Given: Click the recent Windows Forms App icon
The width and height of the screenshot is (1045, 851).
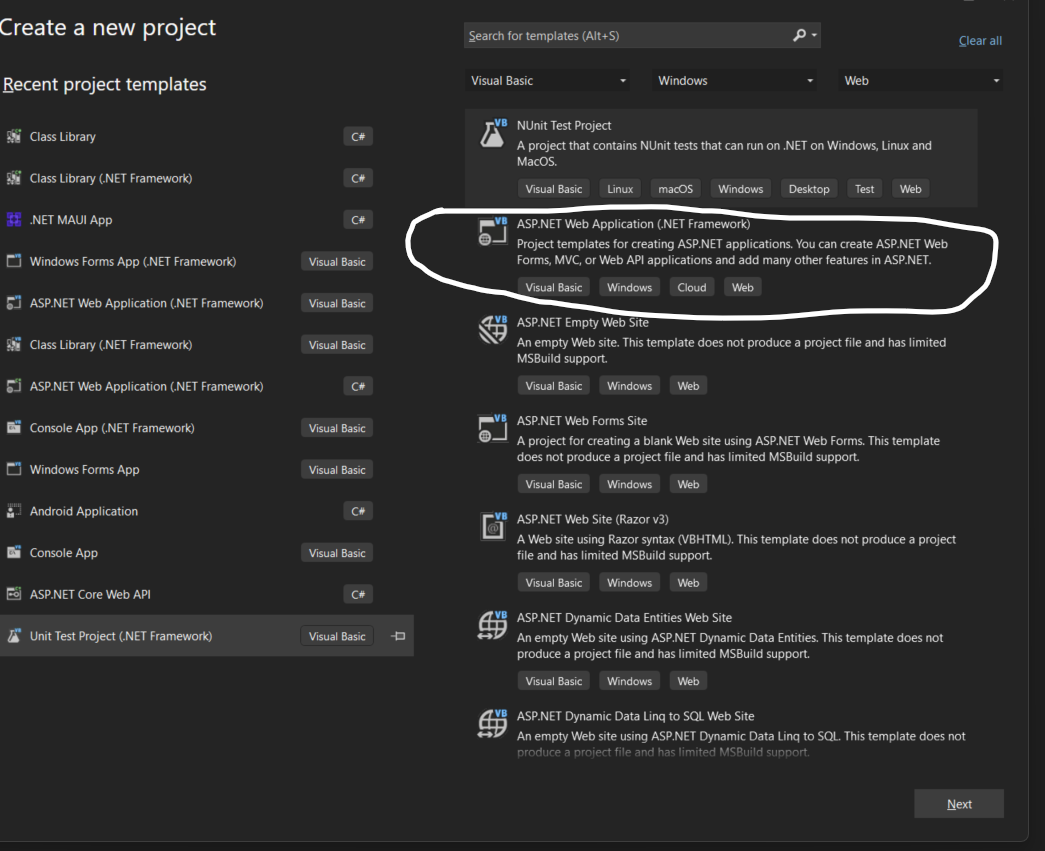Looking at the screenshot, I should [14, 469].
